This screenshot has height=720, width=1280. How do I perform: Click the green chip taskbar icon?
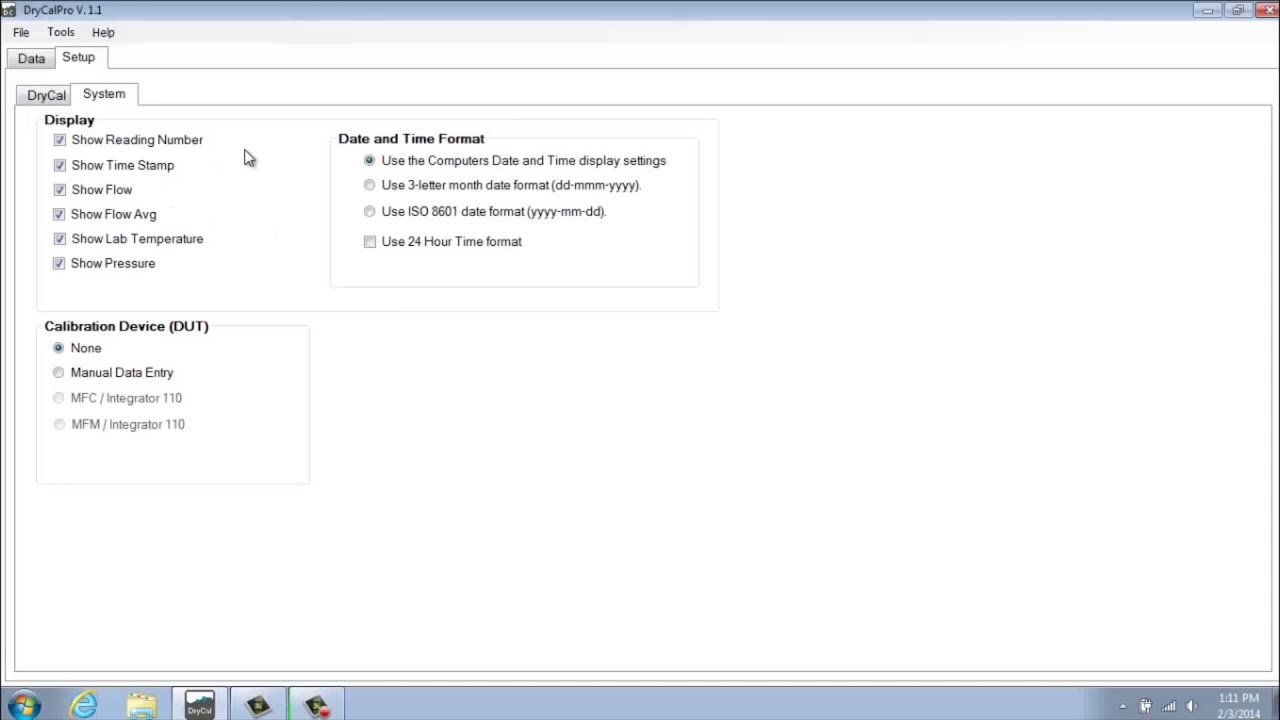pyautogui.click(x=258, y=705)
